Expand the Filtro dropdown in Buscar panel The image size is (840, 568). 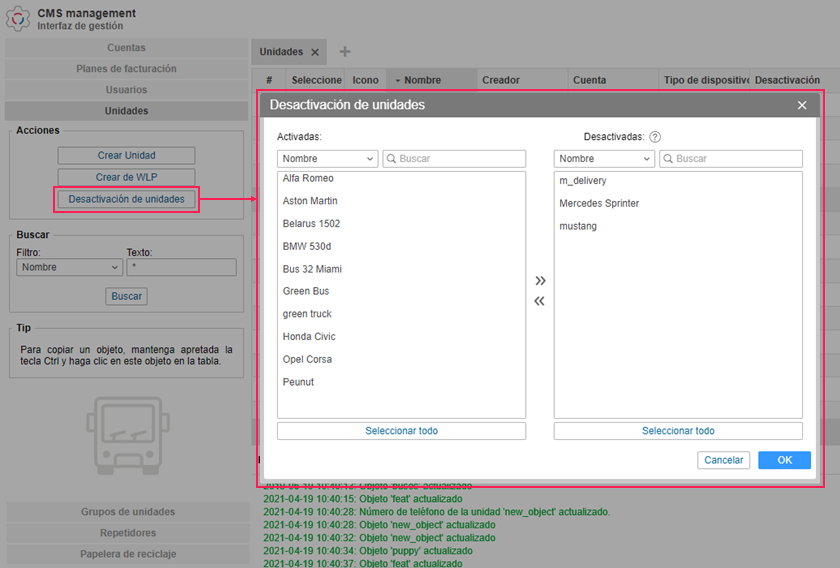click(68, 267)
